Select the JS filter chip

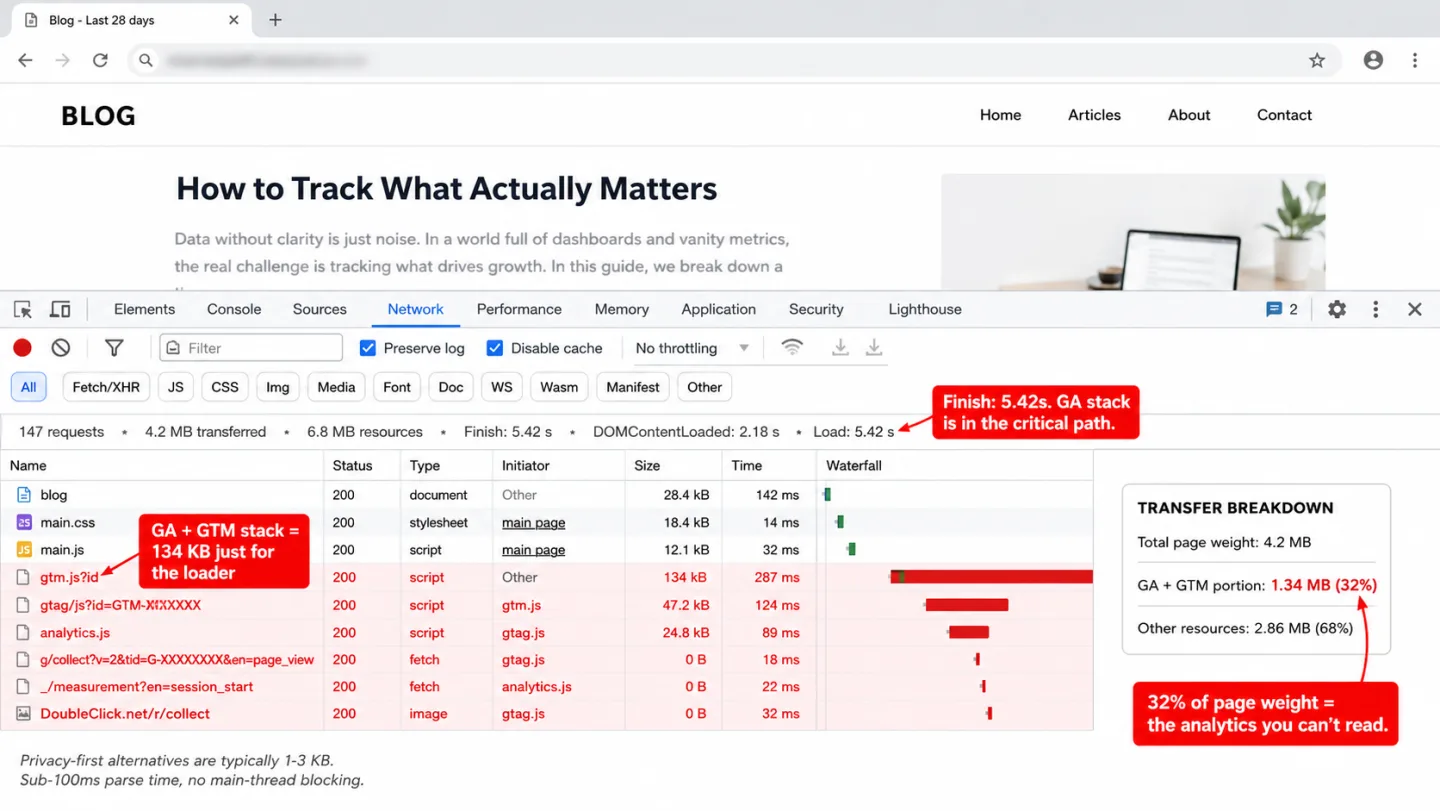[176, 387]
